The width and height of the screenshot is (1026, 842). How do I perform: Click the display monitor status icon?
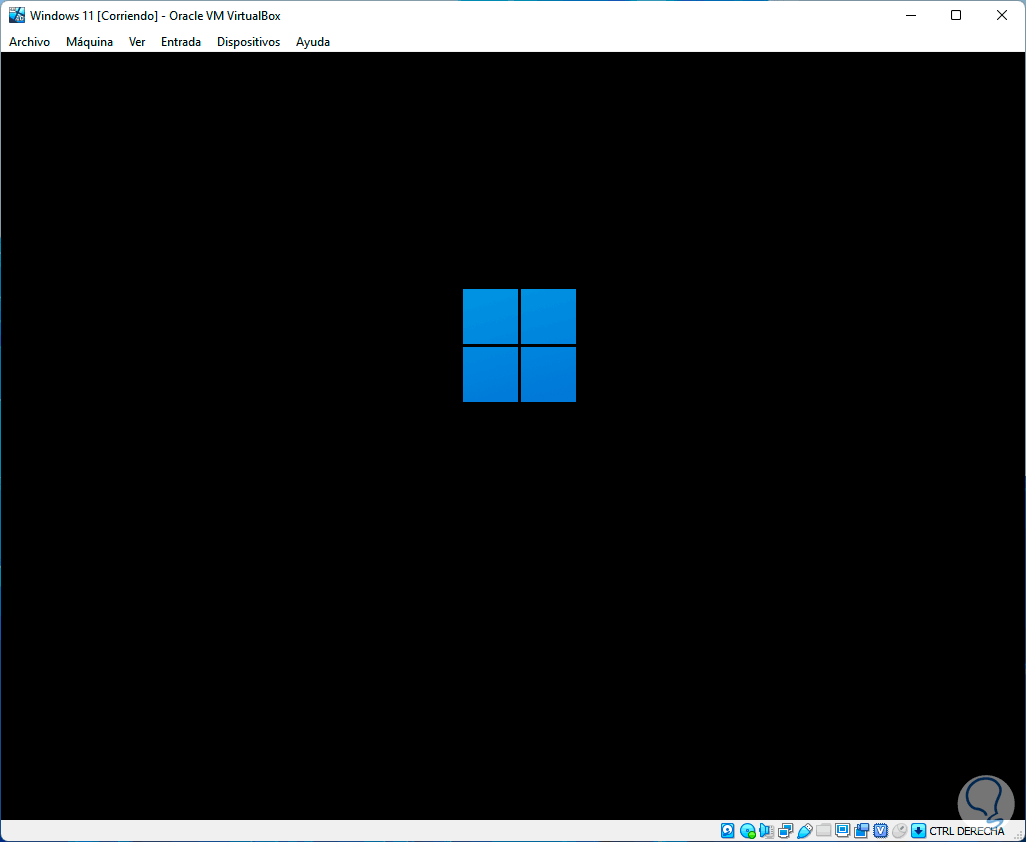(843, 831)
